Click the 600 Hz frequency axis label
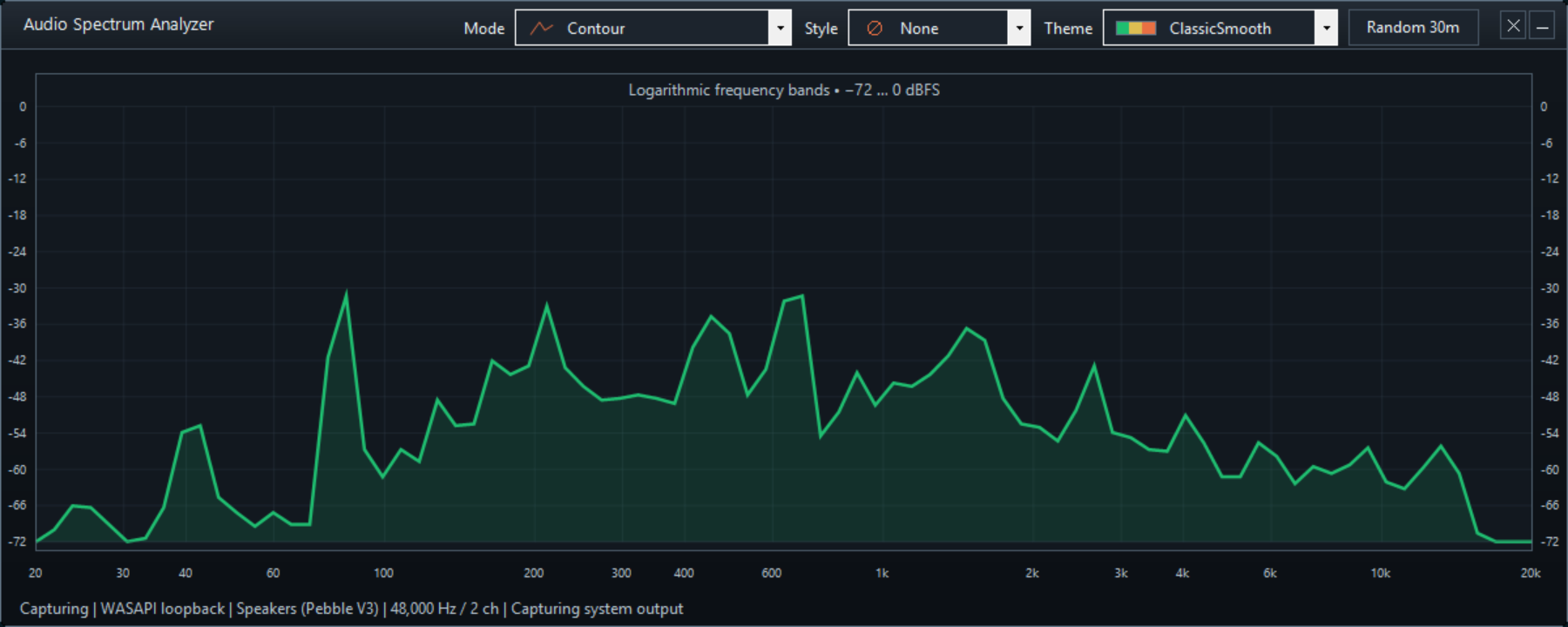The height and width of the screenshot is (627, 1568). [x=772, y=573]
